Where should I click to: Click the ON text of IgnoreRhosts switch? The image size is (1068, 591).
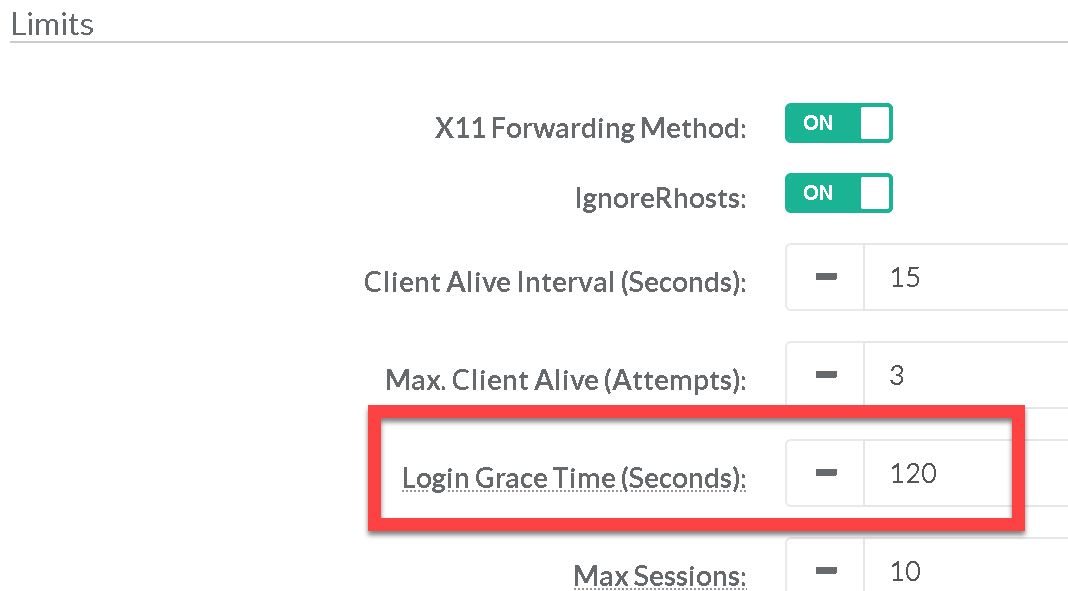[x=818, y=194]
